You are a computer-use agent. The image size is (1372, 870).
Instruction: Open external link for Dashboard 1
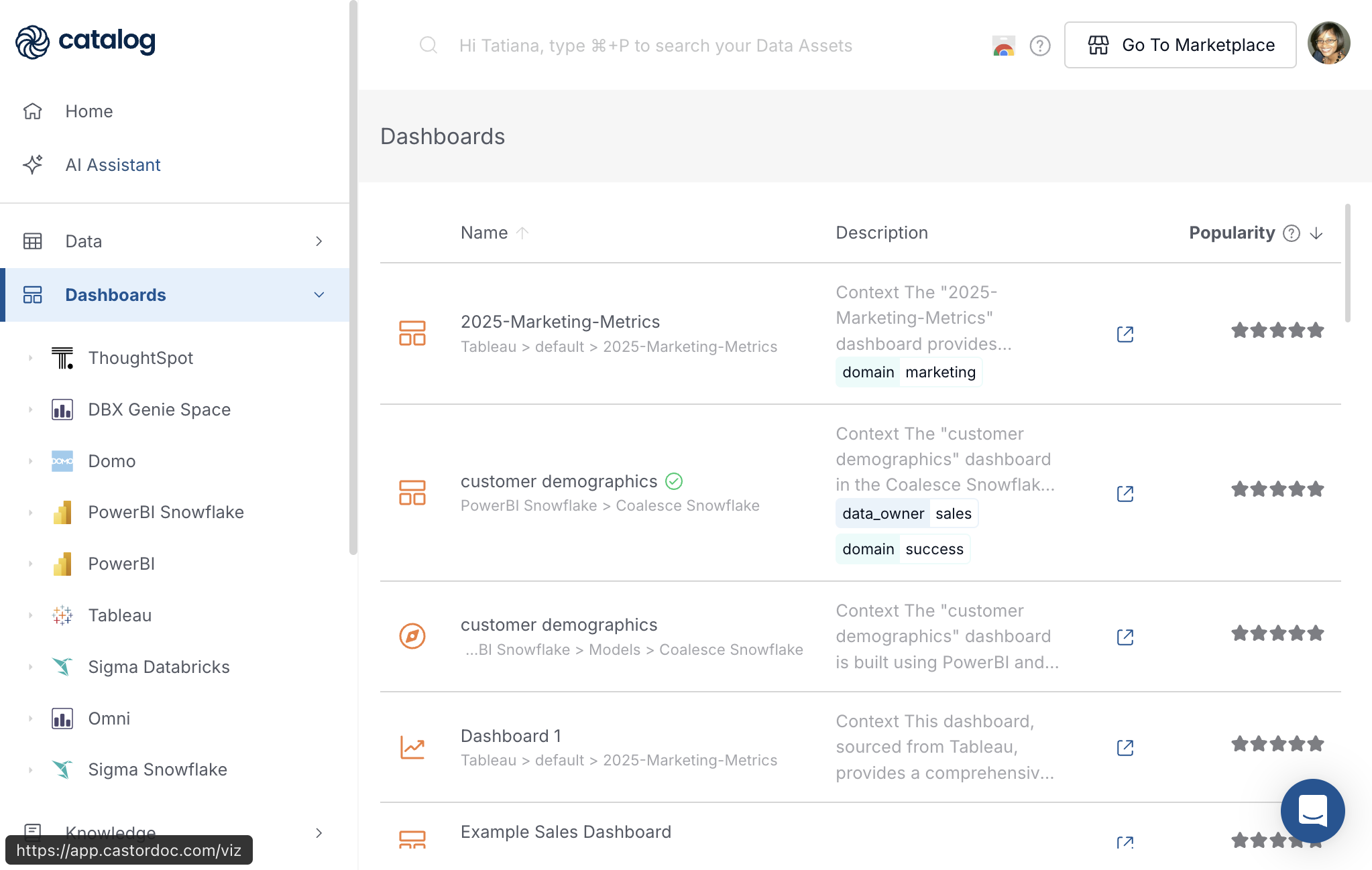(x=1125, y=747)
